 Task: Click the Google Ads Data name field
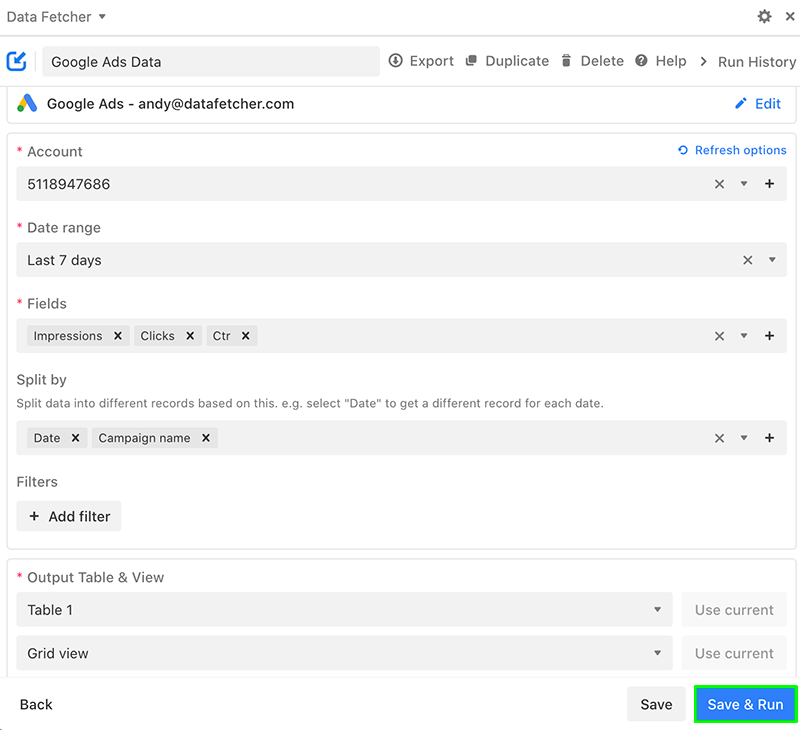[x=211, y=61]
